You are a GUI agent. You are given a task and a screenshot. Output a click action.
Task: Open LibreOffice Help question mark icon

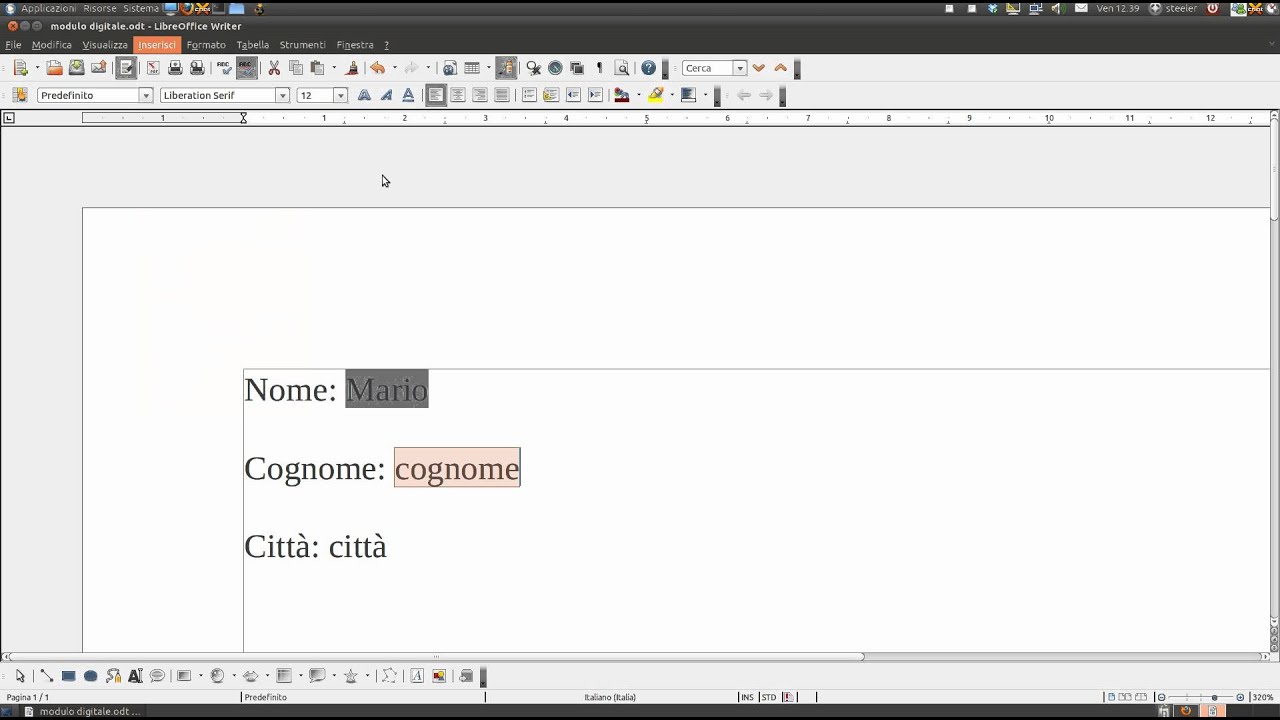pos(649,68)
